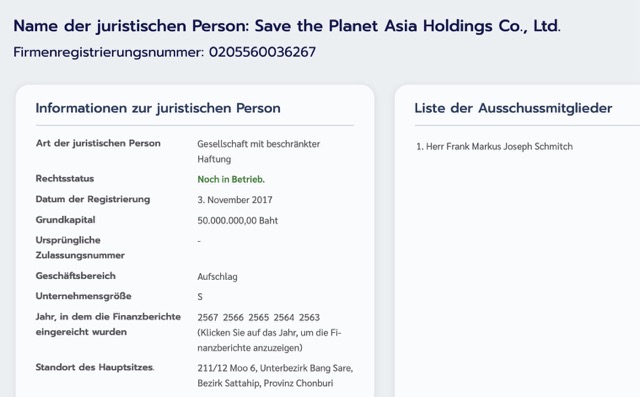Click the registration date 3. November 2017
640x397 pixels.
click(x=235, y=200)
